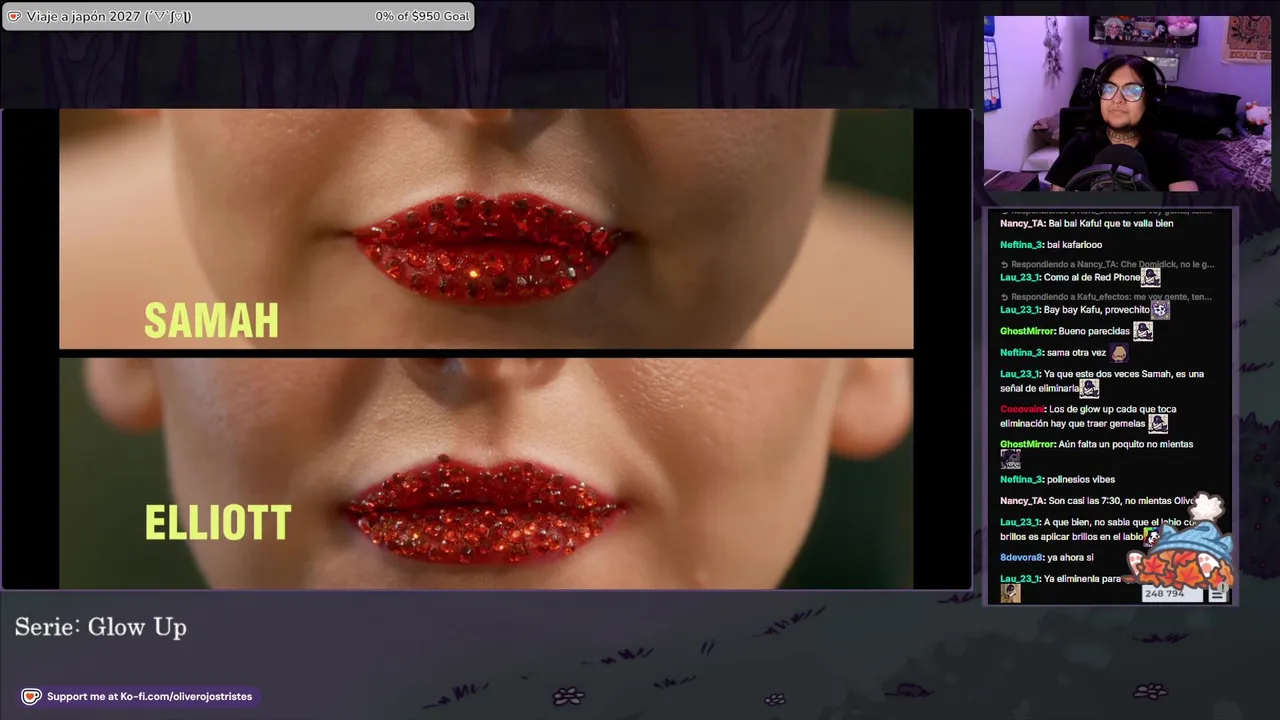Click 'Son casi las 7:30' message text

tap(1120, 500)
